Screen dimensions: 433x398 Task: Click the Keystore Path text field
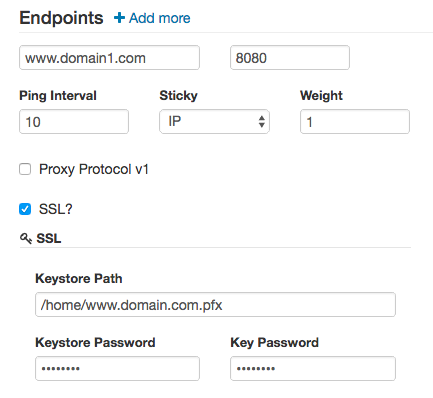pos(215,305)
